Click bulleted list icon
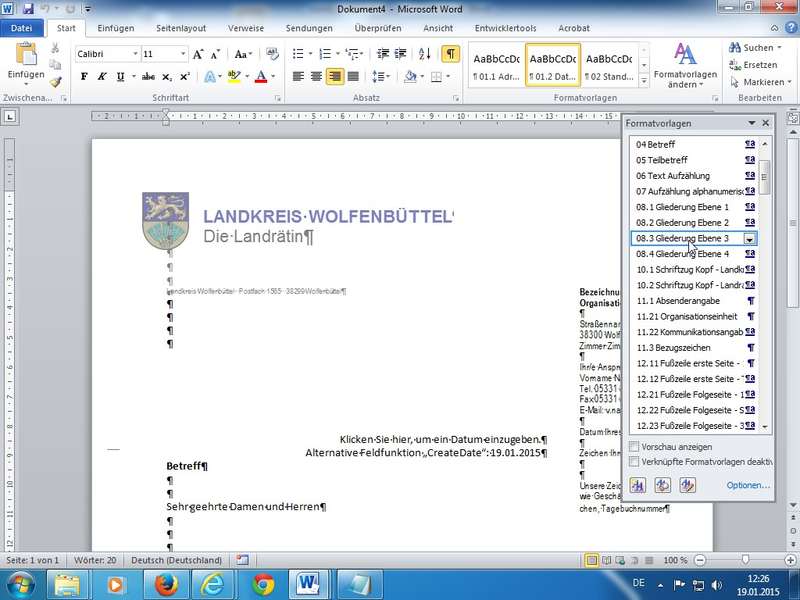The height and width of the screenshot is (600, 800). point(298,54)
